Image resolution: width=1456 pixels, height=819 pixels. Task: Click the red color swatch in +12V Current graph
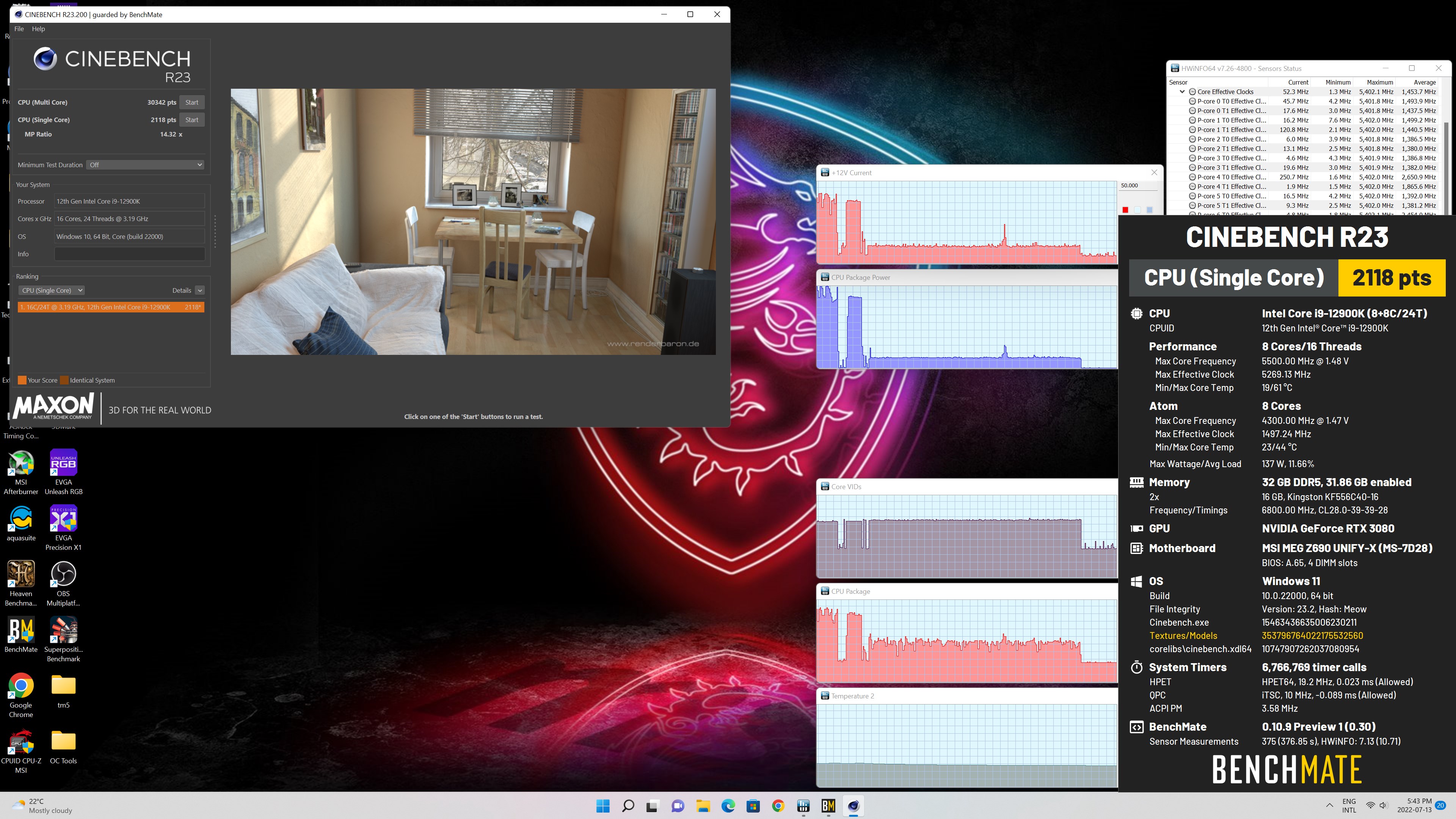point(1125,210)
